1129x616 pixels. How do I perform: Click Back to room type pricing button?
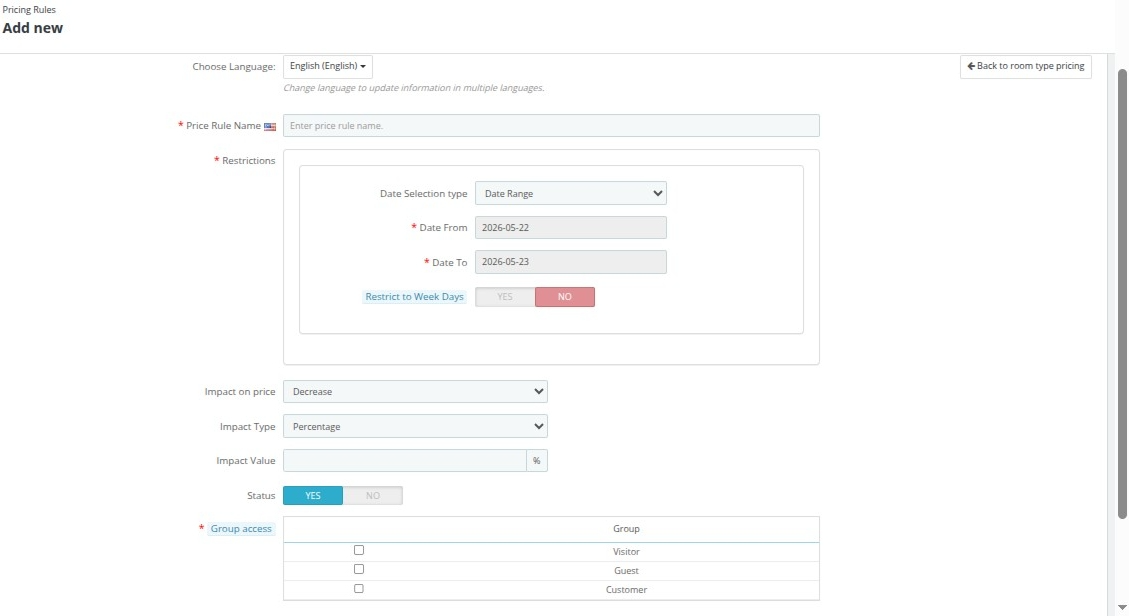click(x=1025, y=66)
